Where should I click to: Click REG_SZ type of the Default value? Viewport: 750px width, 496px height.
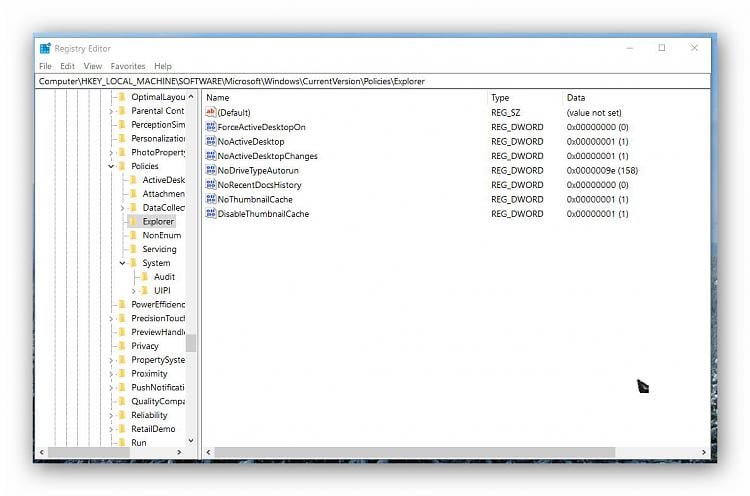[x=506, y=113]
